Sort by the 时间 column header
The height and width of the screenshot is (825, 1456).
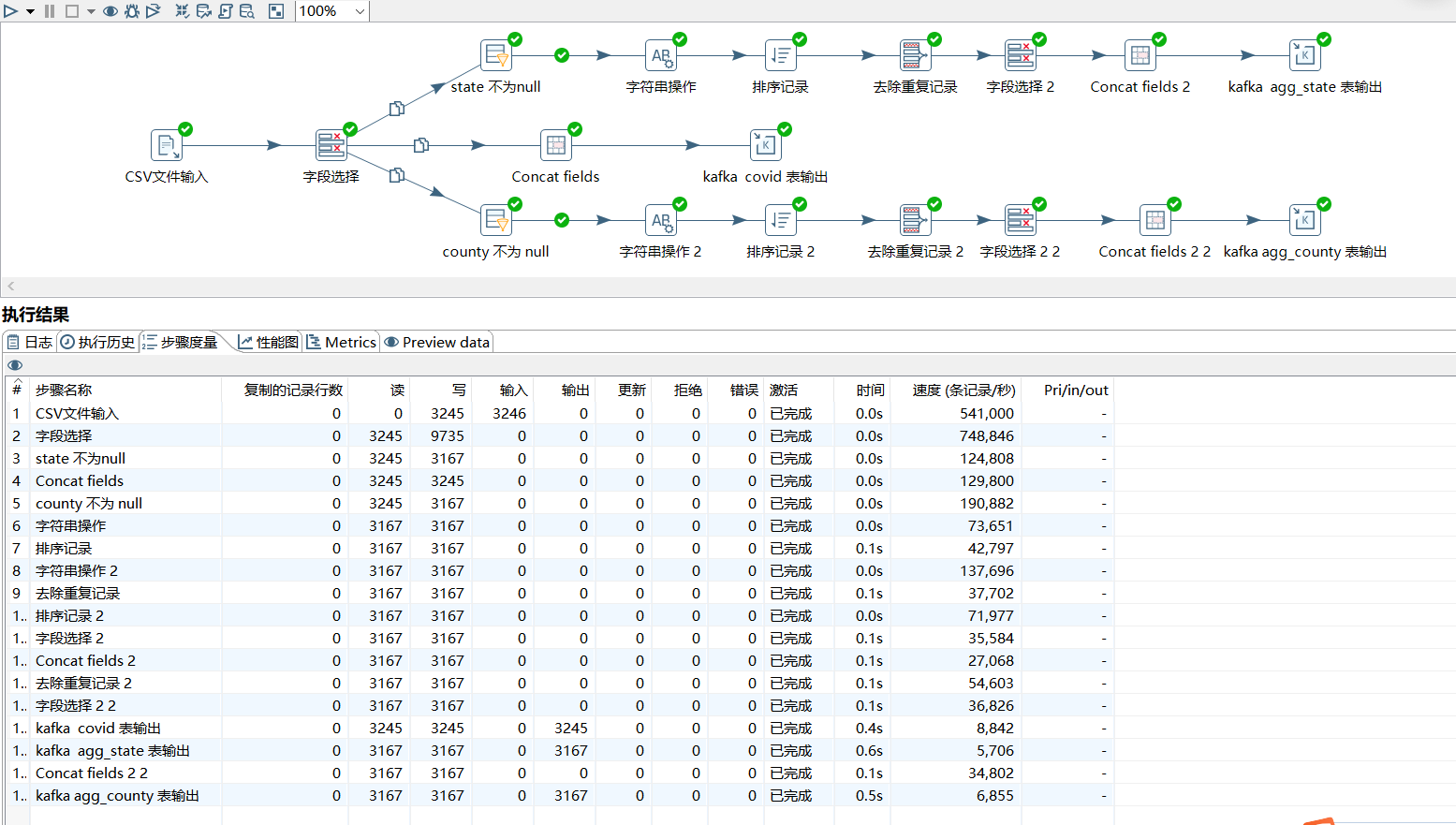pyautogui.click(x=860, y=390)
